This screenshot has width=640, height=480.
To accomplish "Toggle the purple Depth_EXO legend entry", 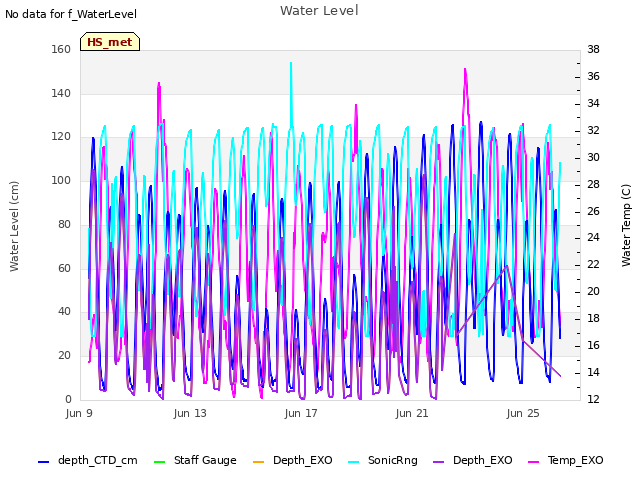I will pyautogui.click(x=473, y=460).
